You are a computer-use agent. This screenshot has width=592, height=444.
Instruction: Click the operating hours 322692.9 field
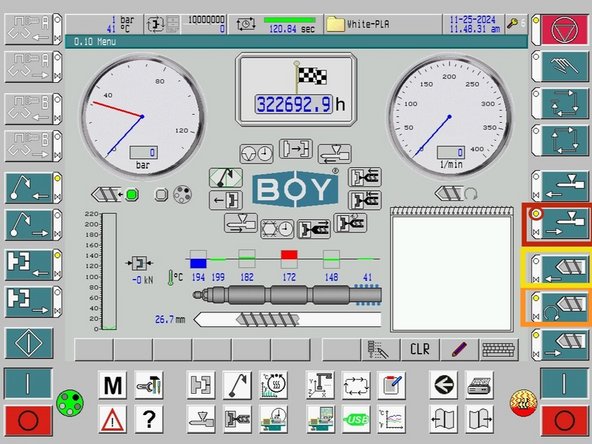click(294, 104)
